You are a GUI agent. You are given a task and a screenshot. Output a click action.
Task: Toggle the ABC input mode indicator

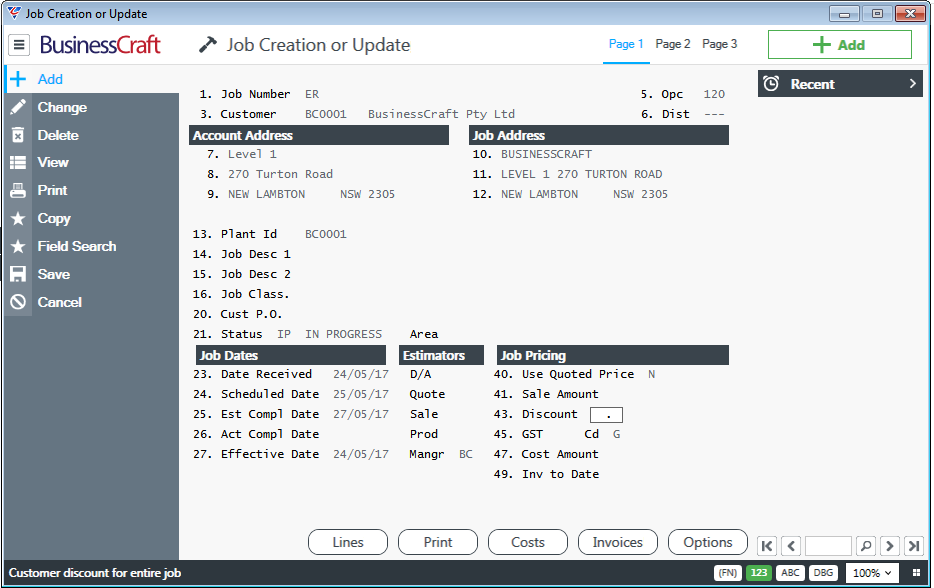pyautogui.click(x=790, y=573)
